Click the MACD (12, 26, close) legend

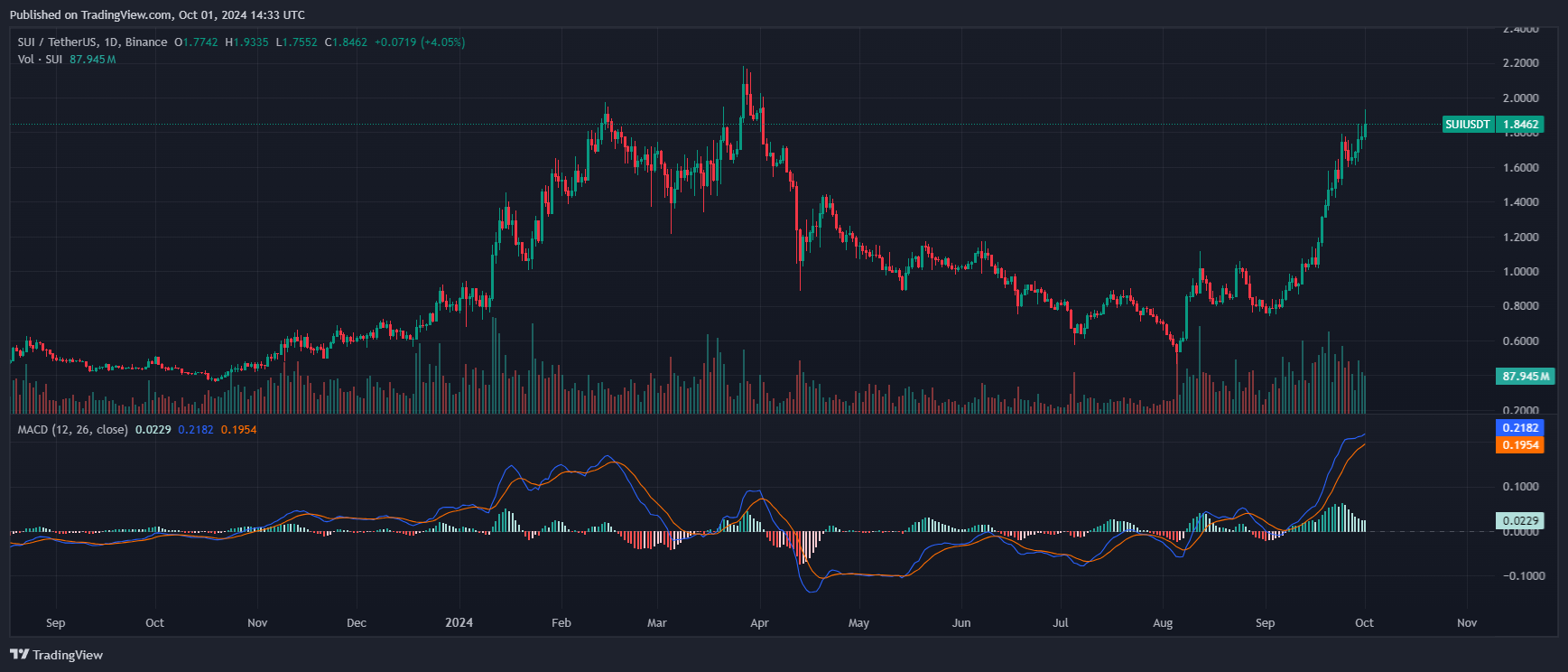(72, 430)
